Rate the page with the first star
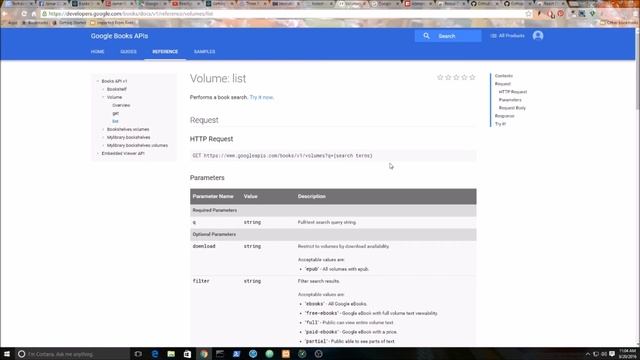Image resolution: width=640 pixels, height=360 pixels. [x=440, y=77]
